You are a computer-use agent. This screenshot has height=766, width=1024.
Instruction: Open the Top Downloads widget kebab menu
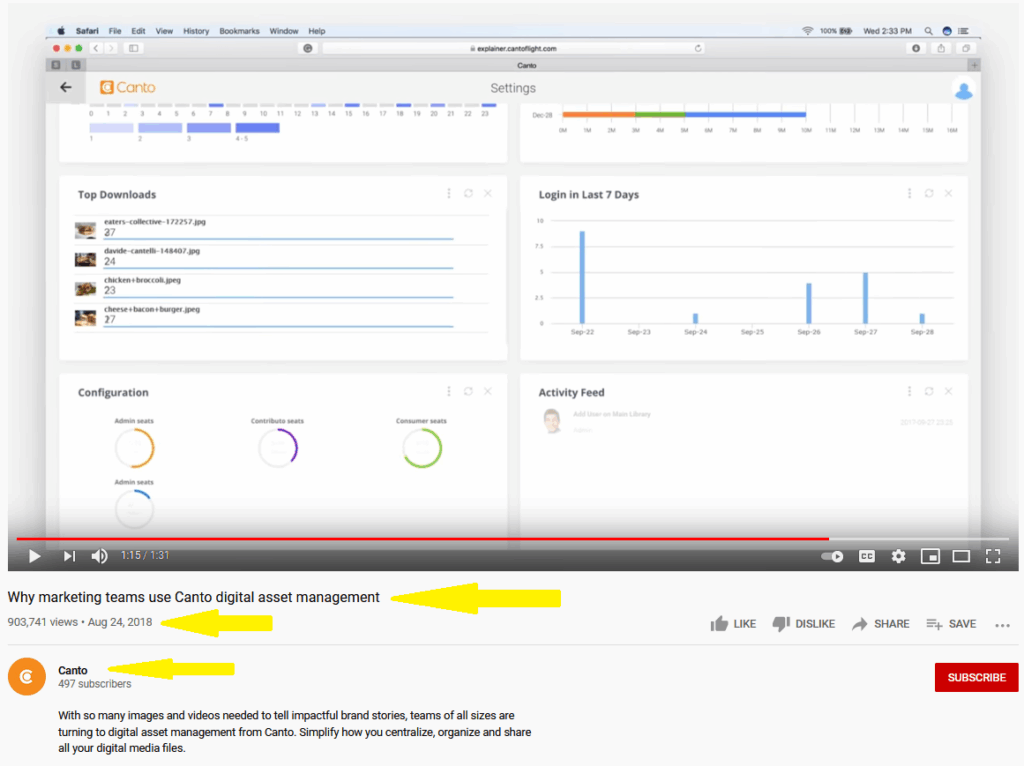(x=448, y=193)
